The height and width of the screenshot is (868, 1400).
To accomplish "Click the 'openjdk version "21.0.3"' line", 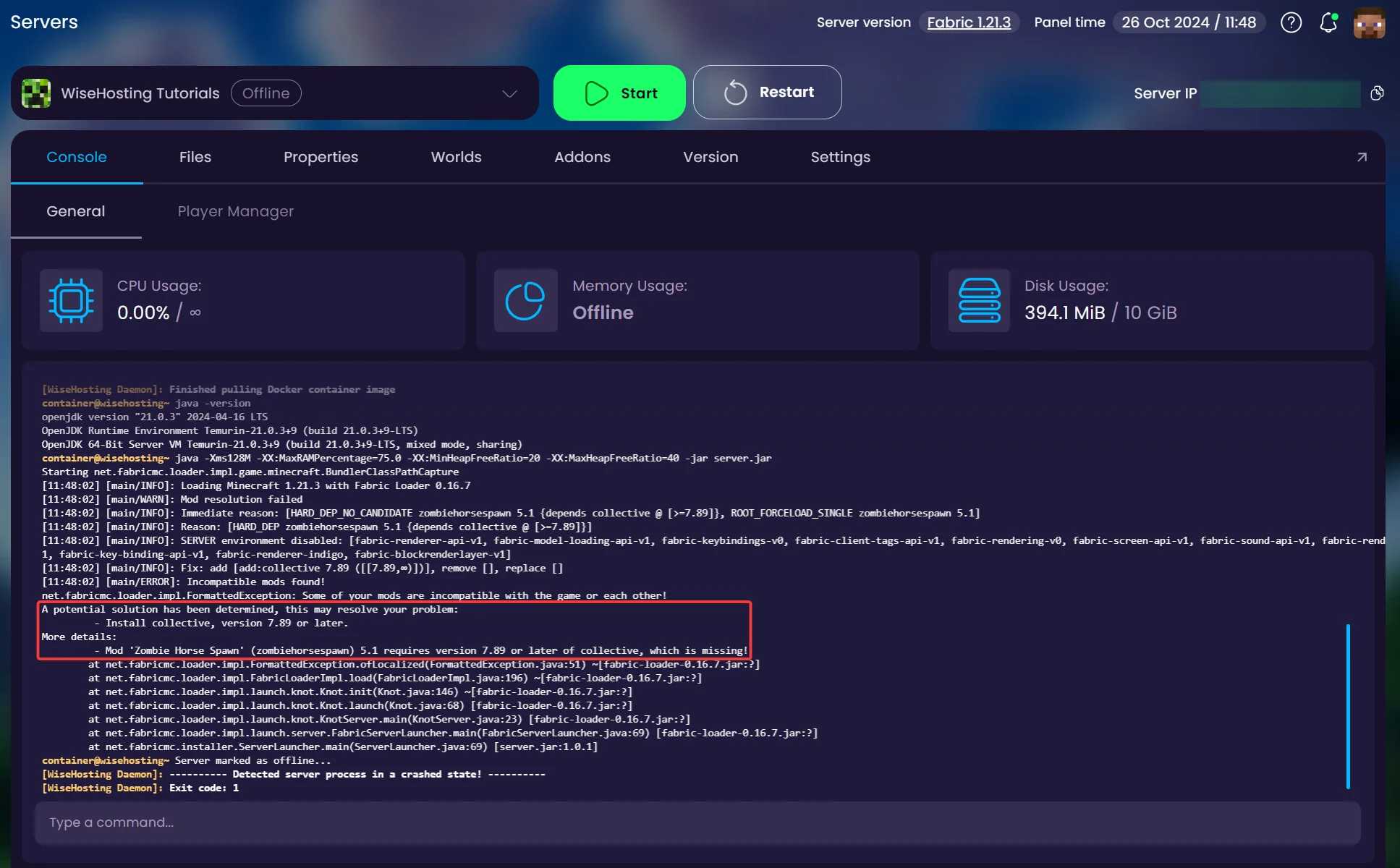I will [155, 417].
